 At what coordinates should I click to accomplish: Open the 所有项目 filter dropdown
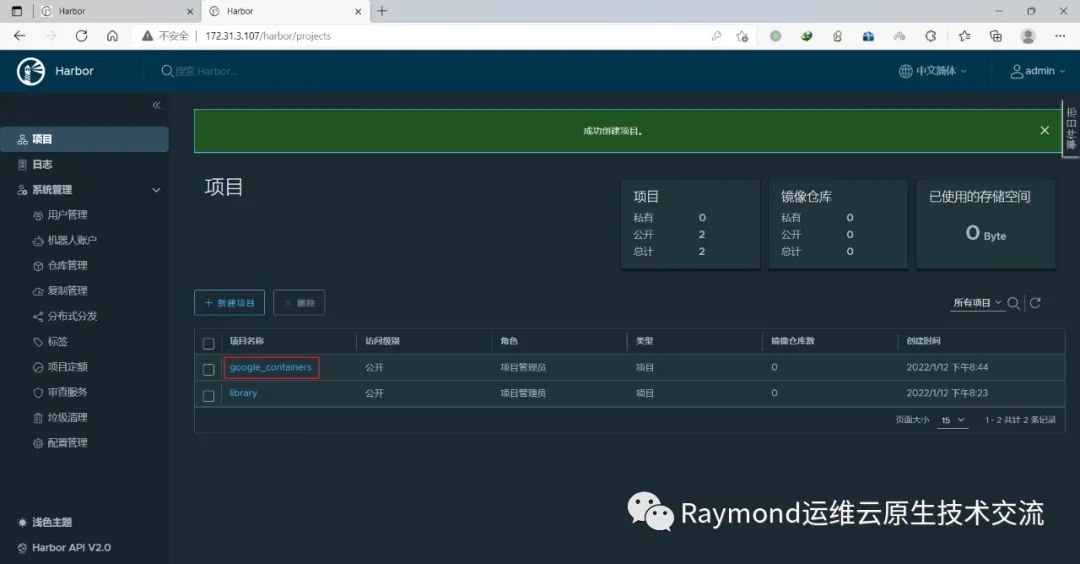click(977, 303)
